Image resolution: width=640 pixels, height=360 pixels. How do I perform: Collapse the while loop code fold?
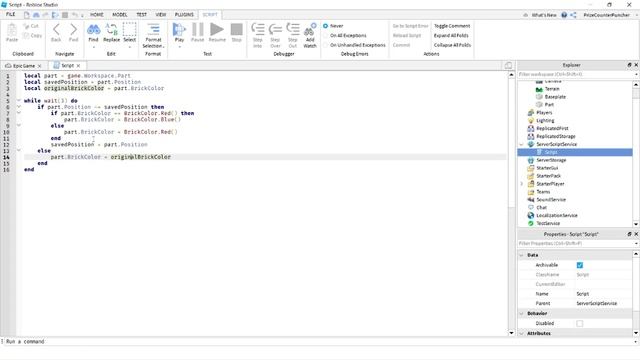click(x=19, y=100)
